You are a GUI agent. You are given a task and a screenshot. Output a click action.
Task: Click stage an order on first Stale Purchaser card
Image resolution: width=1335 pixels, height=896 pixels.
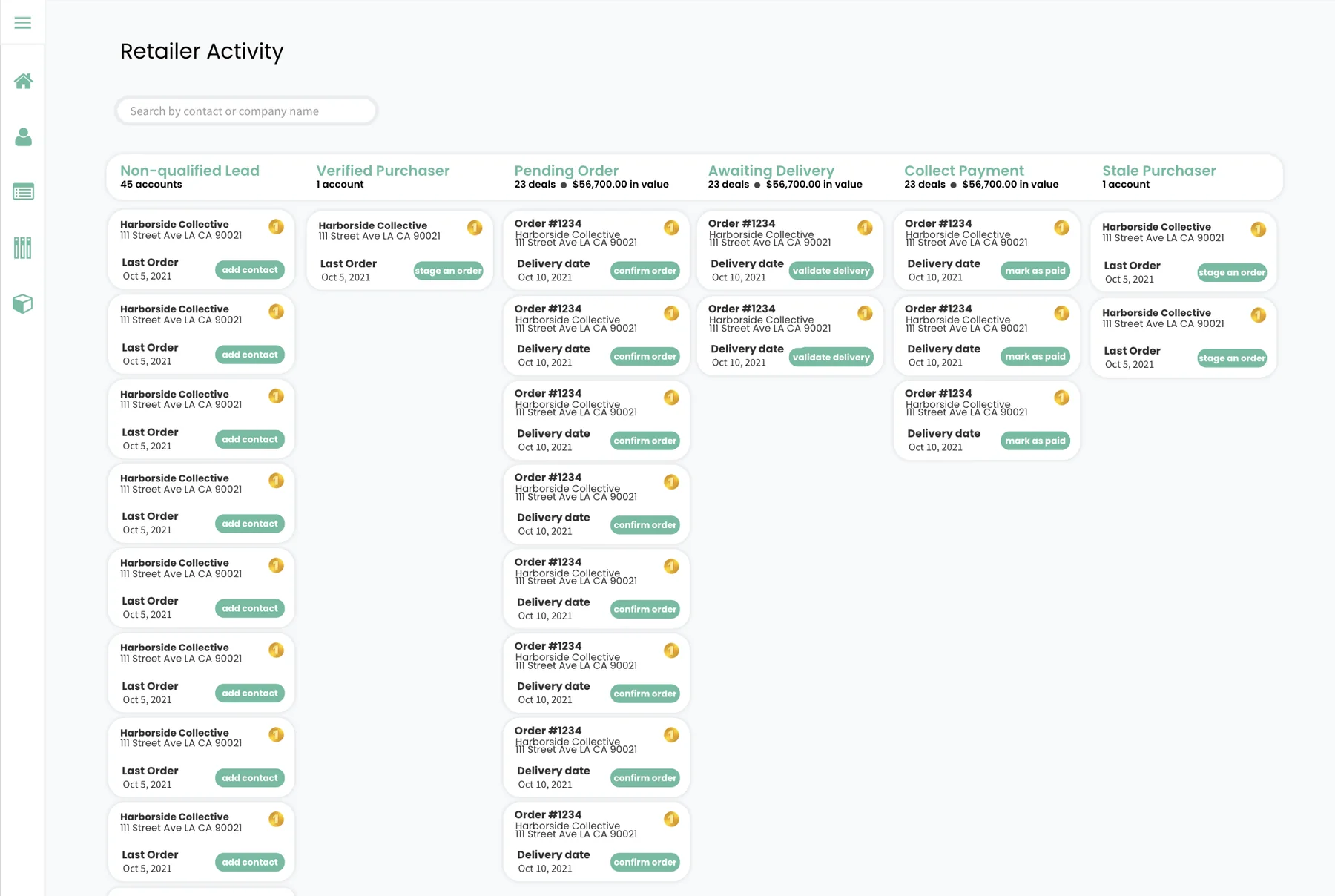pyautogui.click(x=1232, y=272)
